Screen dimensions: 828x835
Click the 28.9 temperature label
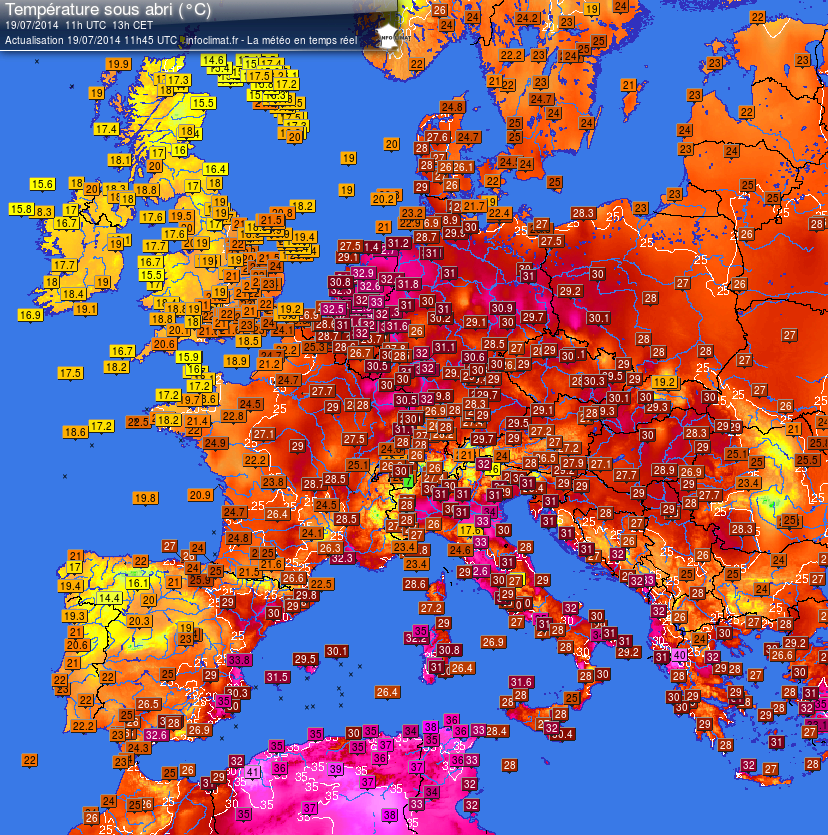(x=664, y=469)
